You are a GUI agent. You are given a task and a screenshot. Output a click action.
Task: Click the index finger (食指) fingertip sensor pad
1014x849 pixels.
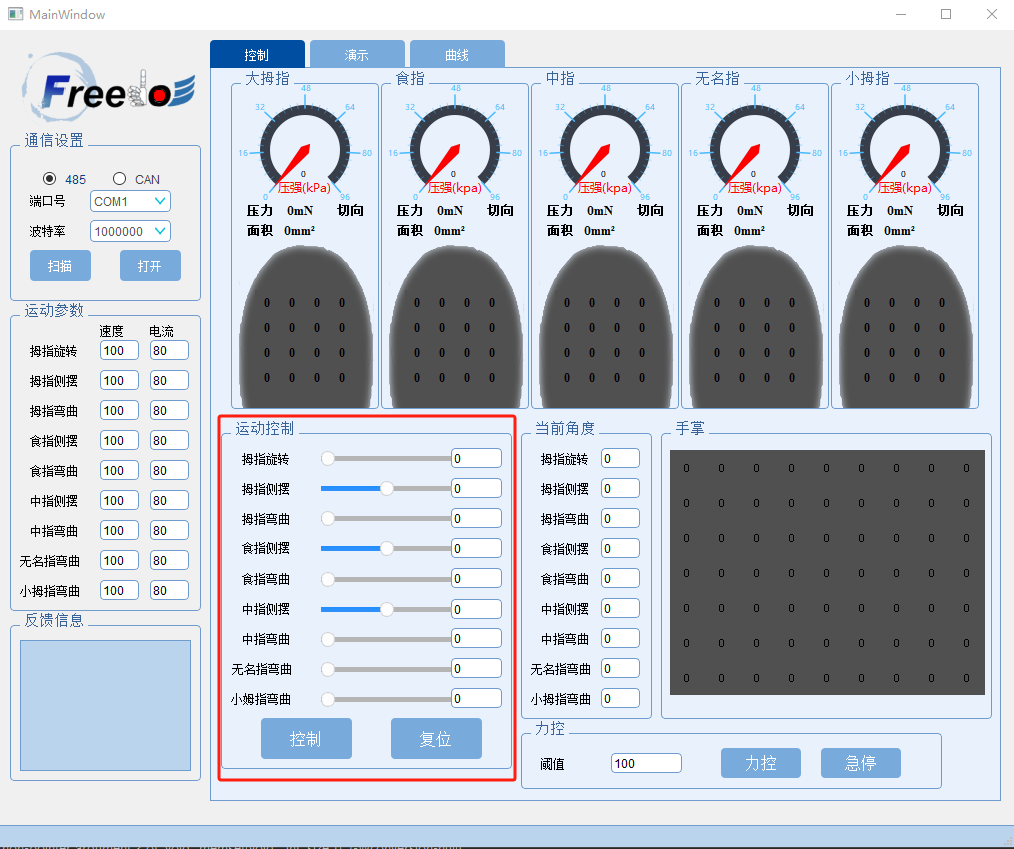[x=455, y=327]
